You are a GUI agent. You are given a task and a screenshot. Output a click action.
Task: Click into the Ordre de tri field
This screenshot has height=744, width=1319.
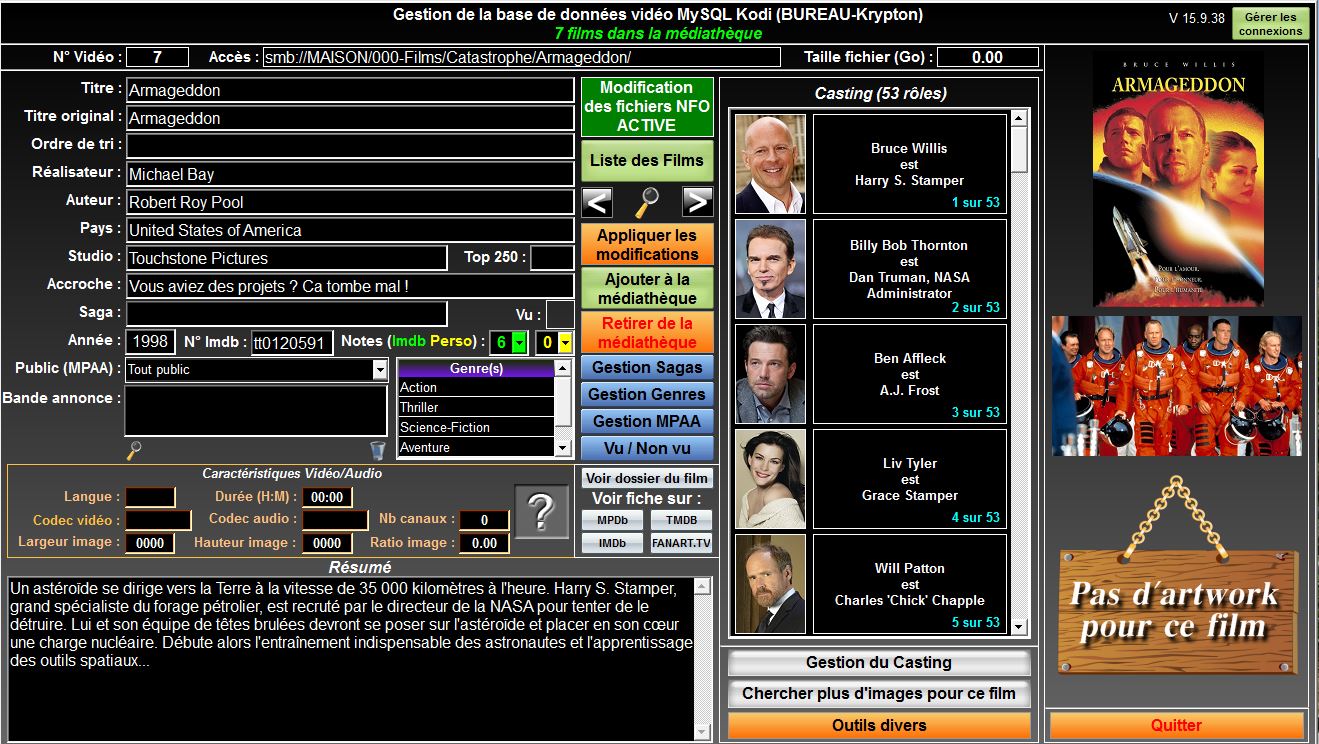click(349, 146)
